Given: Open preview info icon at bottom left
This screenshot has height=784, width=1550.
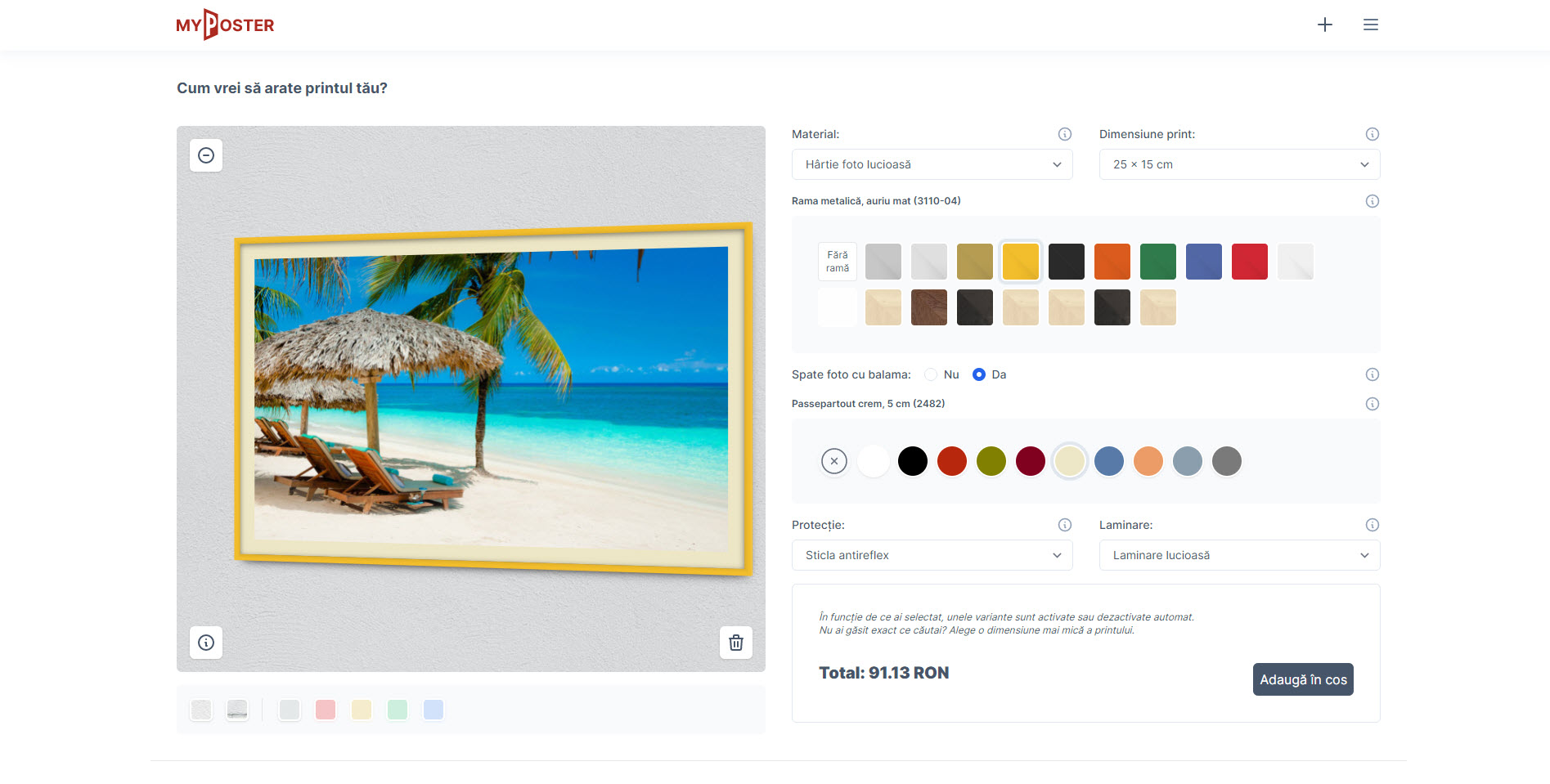Looking at the screenshot, I should 206,643.
